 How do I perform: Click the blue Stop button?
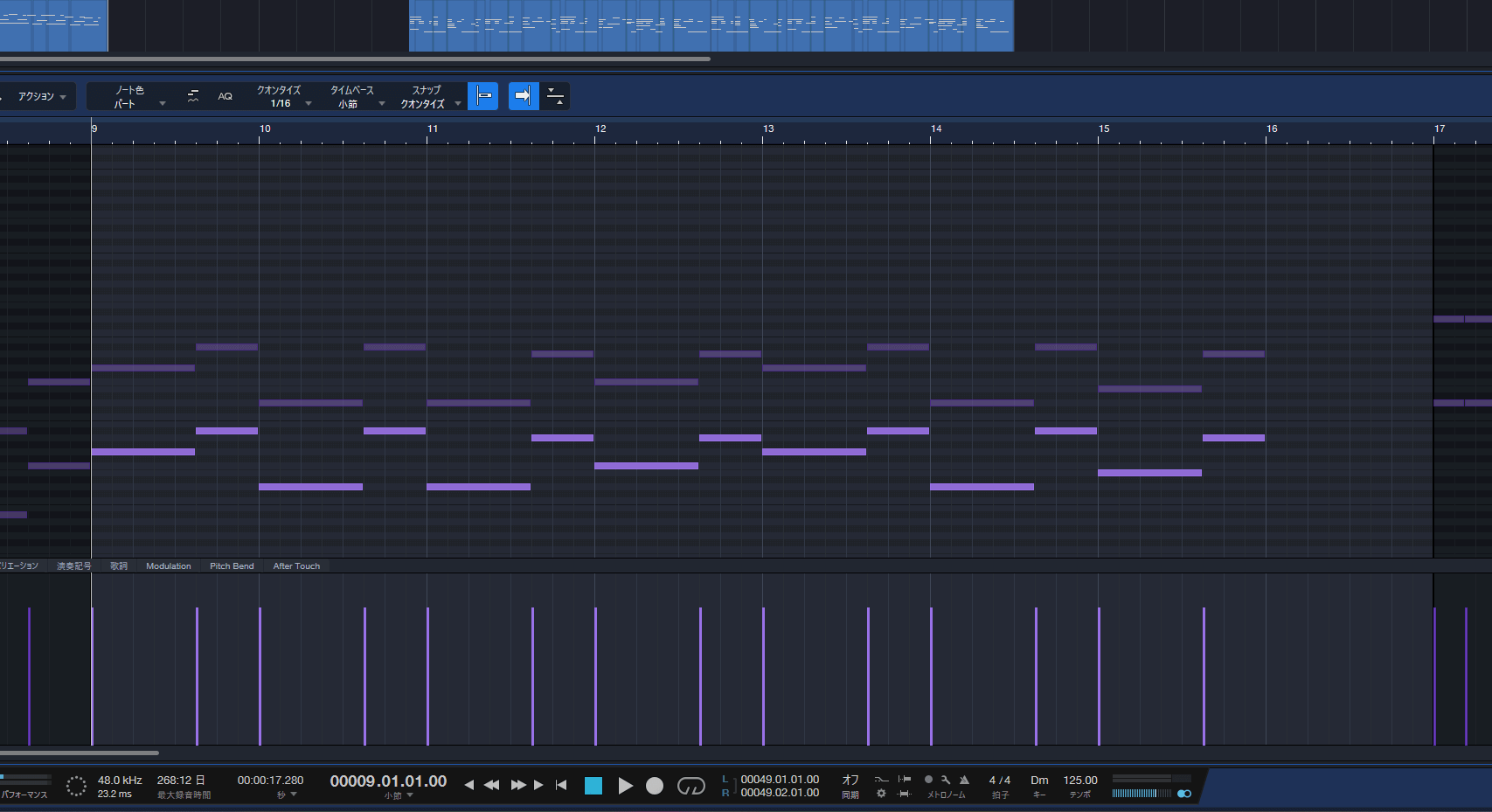(x=593, y=786)
